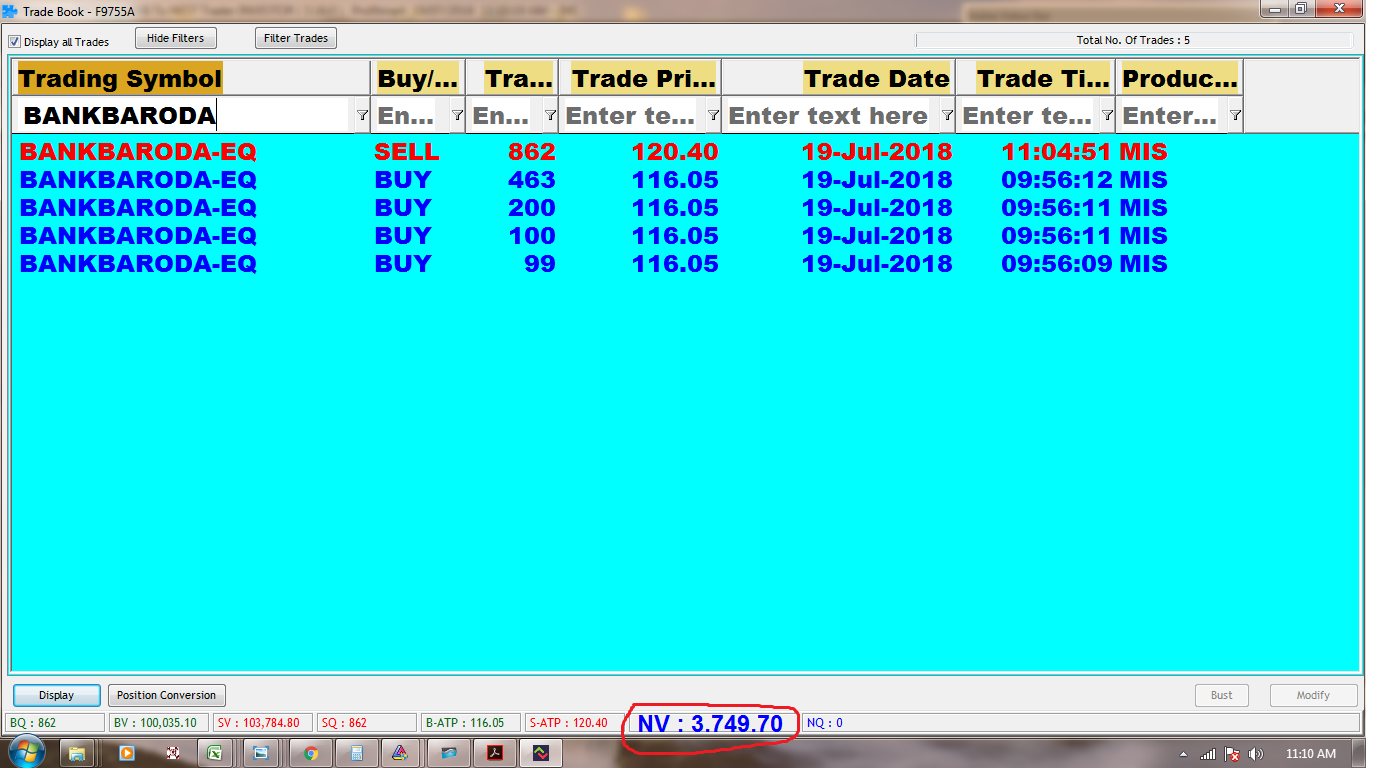Image resolution: width=1380 pixels, height=768 pixels.
Task: Open the colorful triangle app in taskbar
Action: click(x=400, y=753)
